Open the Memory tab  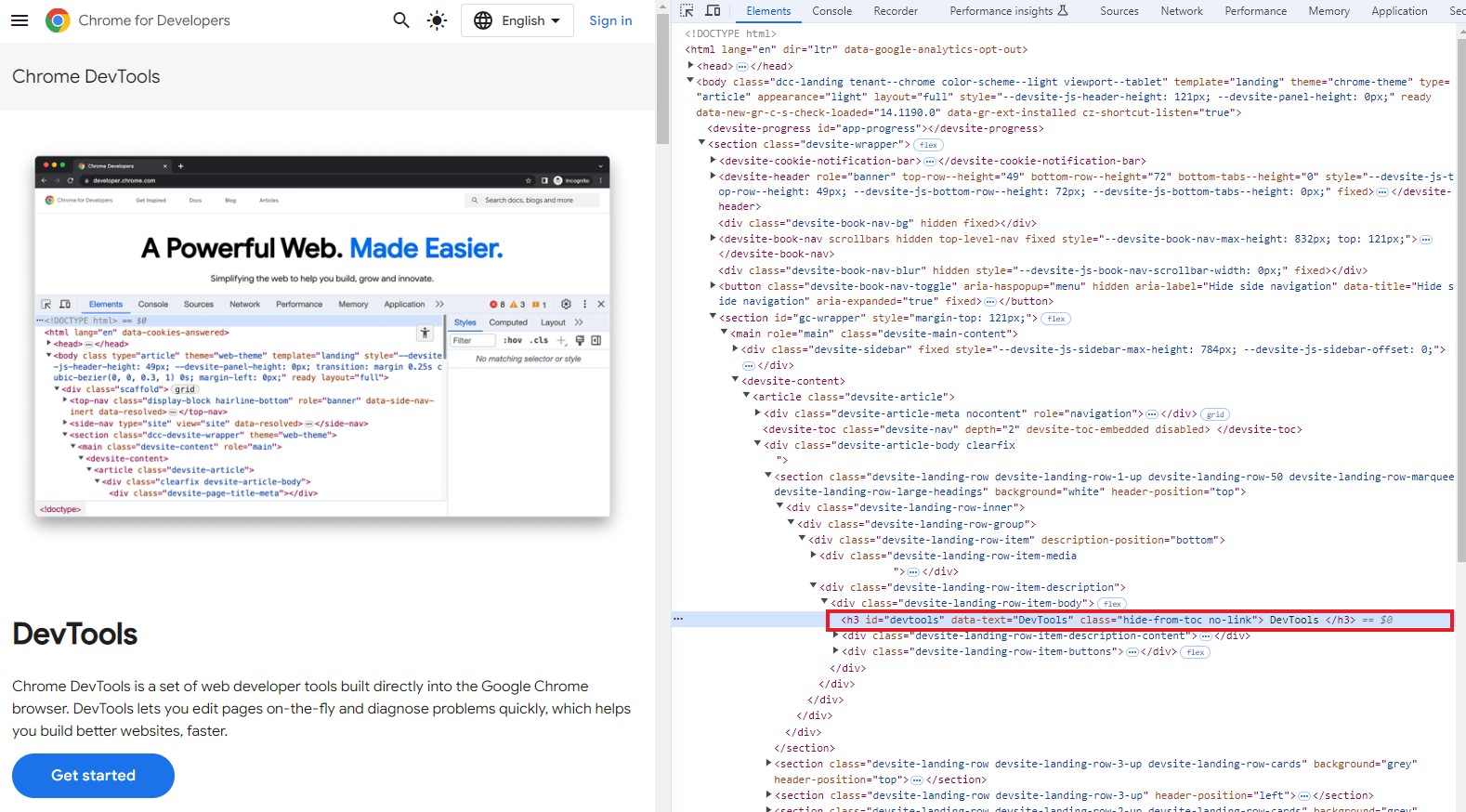tap(1329, 11)
